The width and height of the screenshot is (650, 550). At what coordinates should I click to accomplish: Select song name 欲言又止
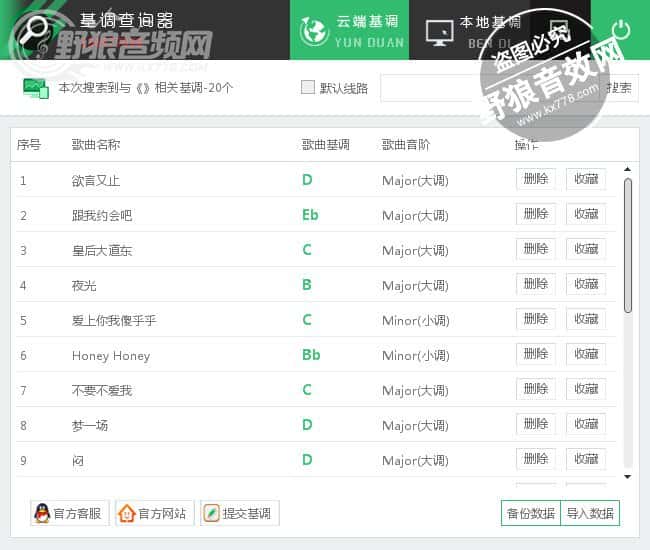(96, 181)
